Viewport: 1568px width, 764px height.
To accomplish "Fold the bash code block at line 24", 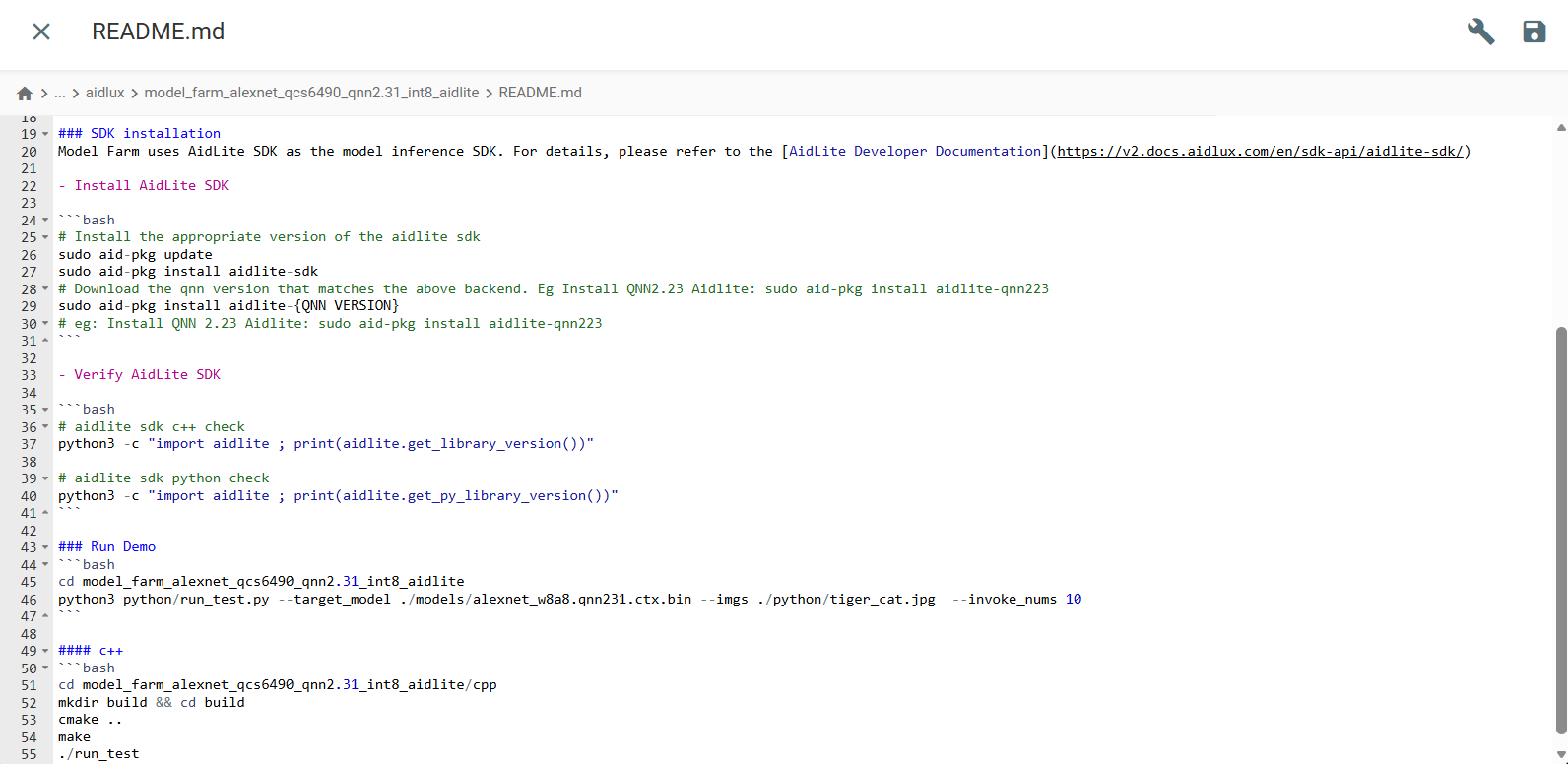I will pyautogui.click(x=45, y=221).
